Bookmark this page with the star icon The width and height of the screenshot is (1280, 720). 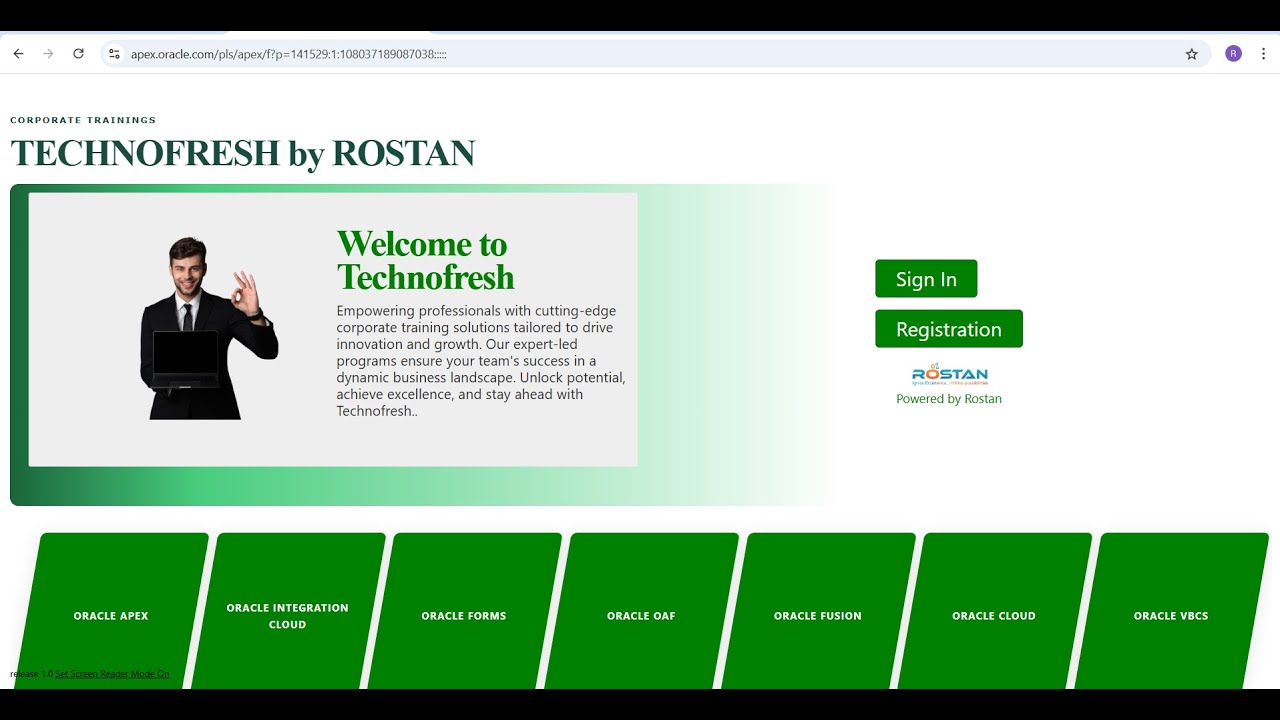(1192, 54)
